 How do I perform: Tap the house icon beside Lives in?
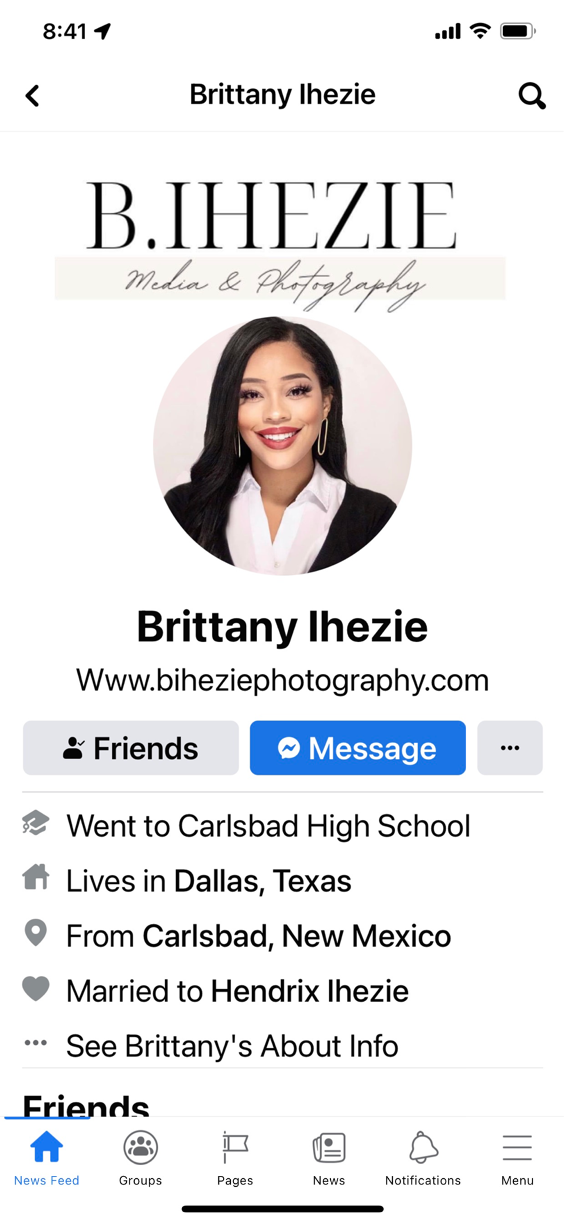pyautogui.click(x=36, y=878)
